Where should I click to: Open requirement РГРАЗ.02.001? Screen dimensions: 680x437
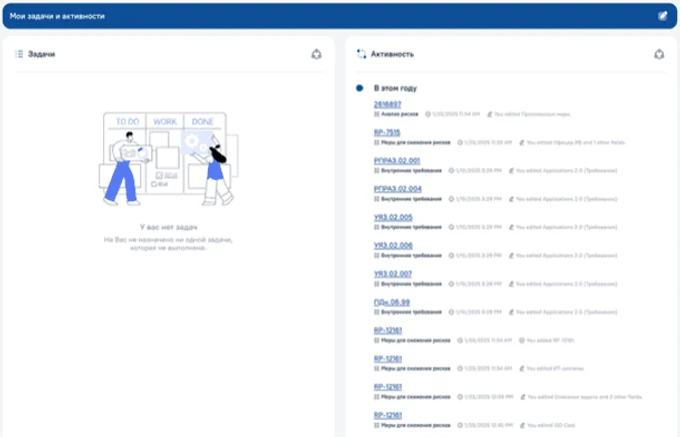(396, 160)
